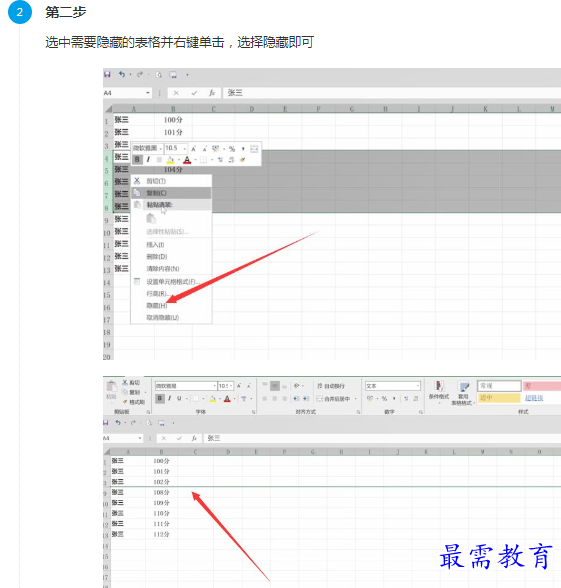Screen dimensions: 561x588
Task: Choose 清除内容(N) from context menu
Action: tap(171, 269)
